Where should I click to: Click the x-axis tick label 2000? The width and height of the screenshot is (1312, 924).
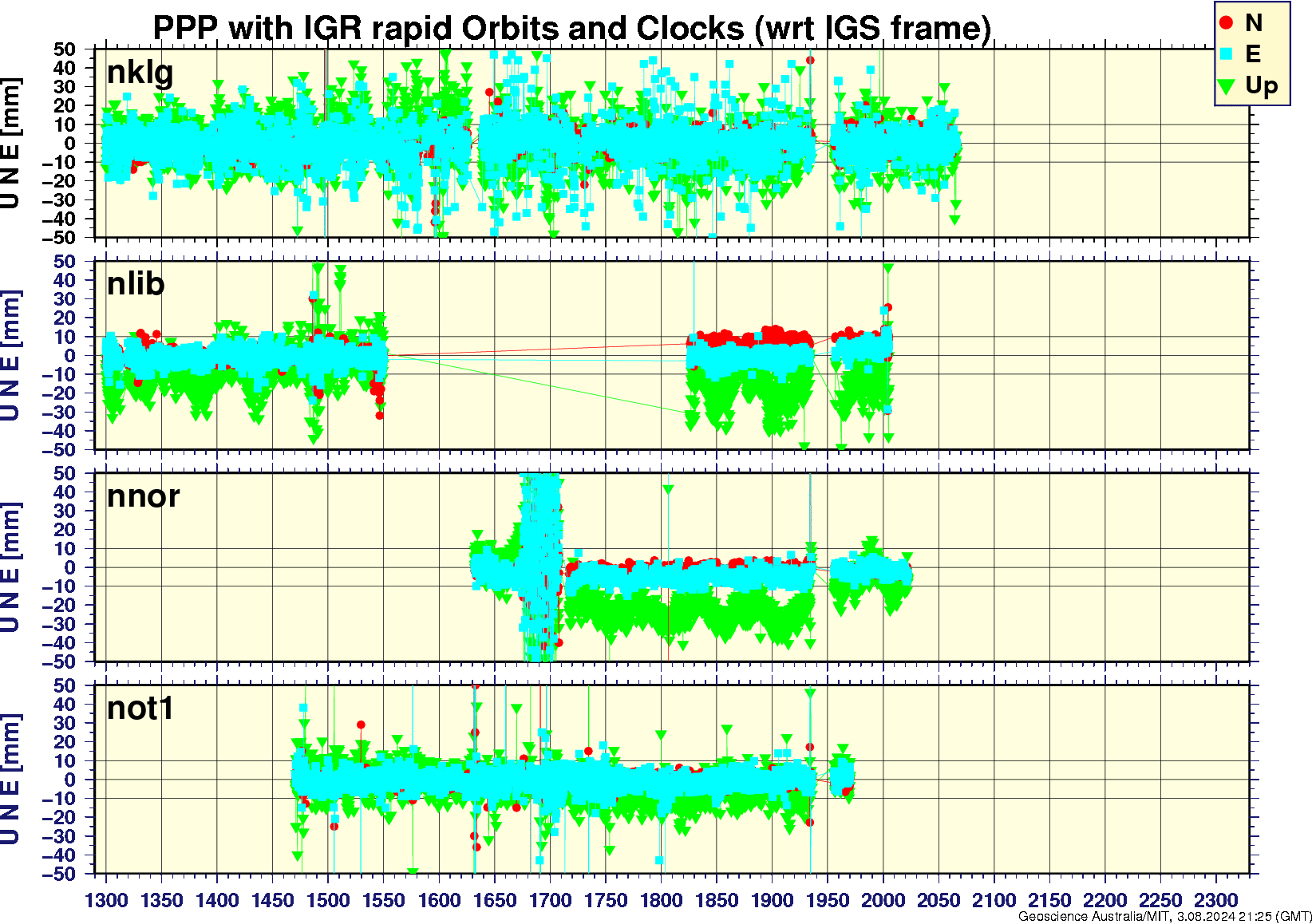pos(883,900)
